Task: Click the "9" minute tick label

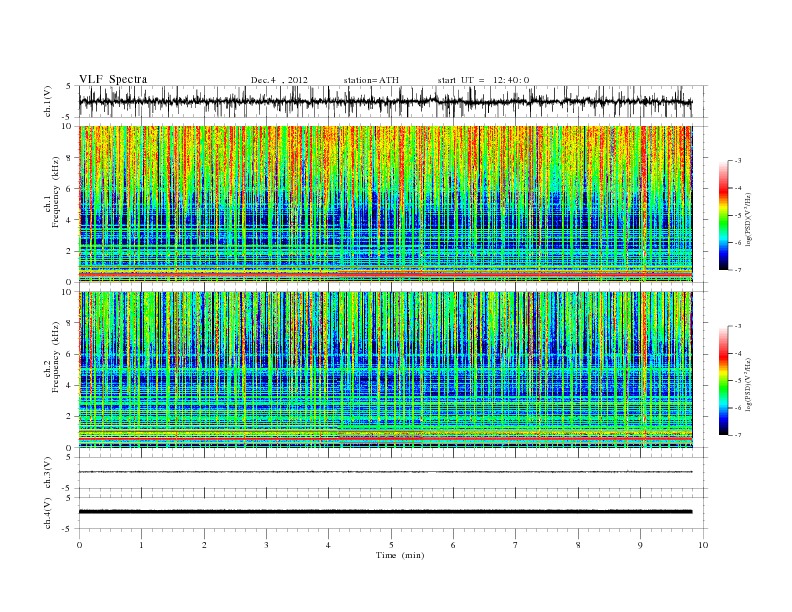Action: tap(640, 545)
